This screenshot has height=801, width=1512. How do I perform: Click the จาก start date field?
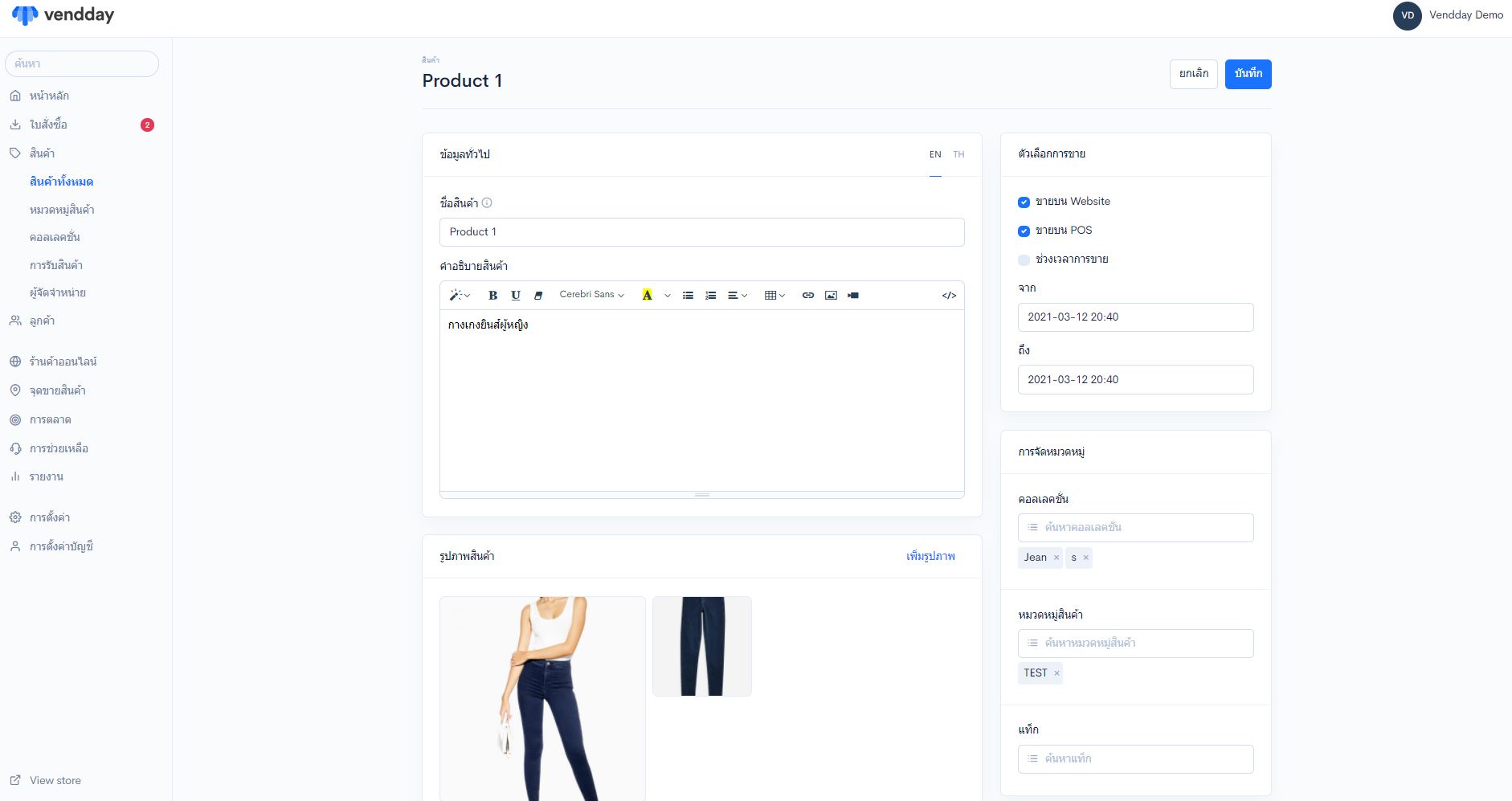point(1135,317)
